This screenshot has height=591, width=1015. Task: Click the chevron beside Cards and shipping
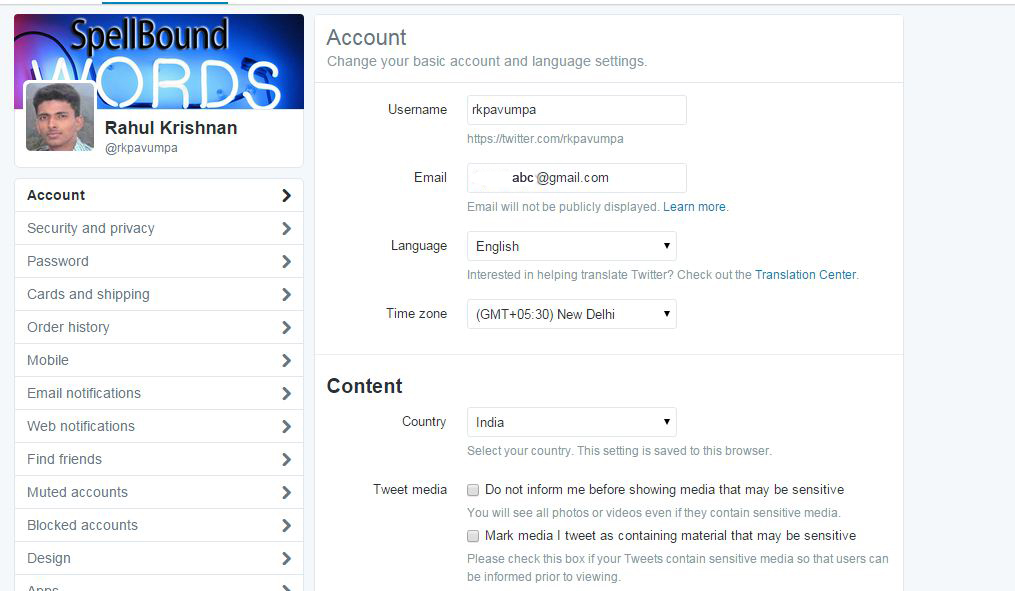click(286, 295)
